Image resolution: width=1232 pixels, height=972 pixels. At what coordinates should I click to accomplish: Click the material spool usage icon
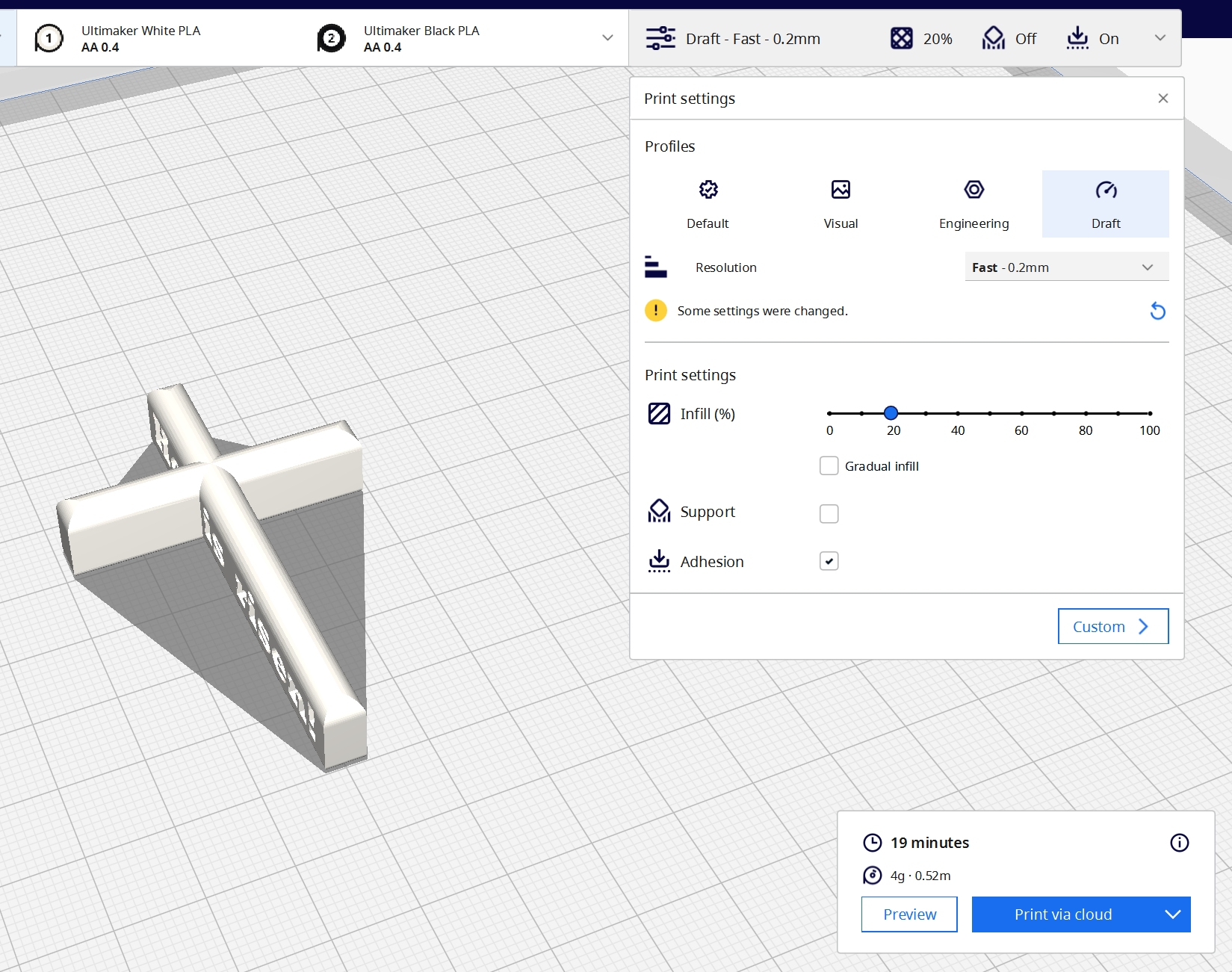click(x=872, y=875)
